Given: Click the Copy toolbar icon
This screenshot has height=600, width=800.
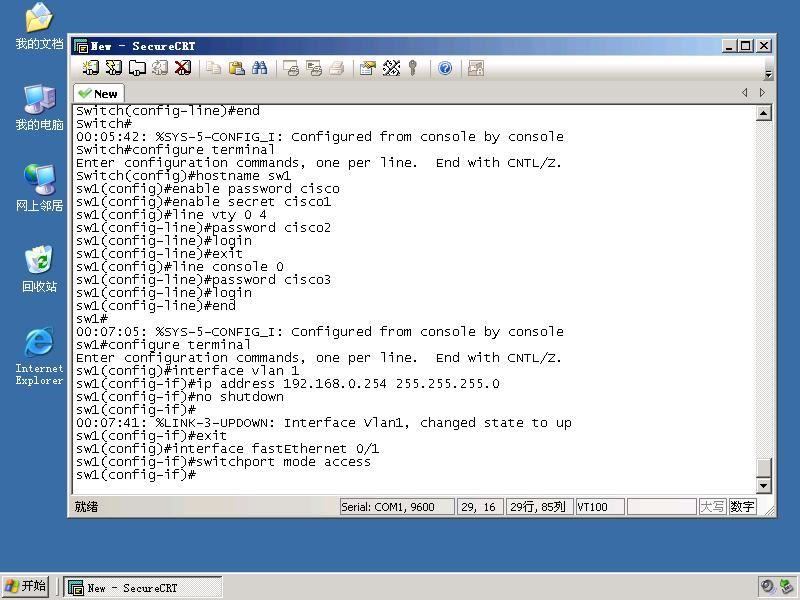Looking at the screenshot, I should tap(213, 68).
